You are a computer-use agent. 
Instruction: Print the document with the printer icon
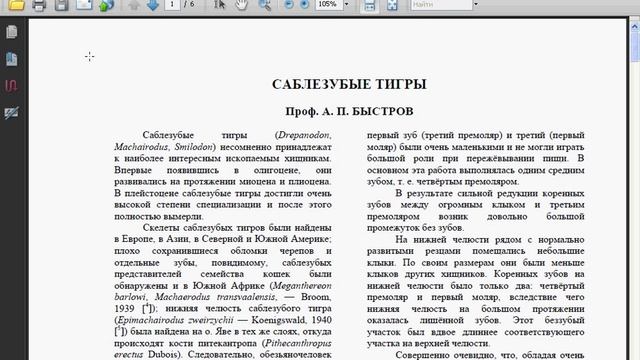[39, 5]
